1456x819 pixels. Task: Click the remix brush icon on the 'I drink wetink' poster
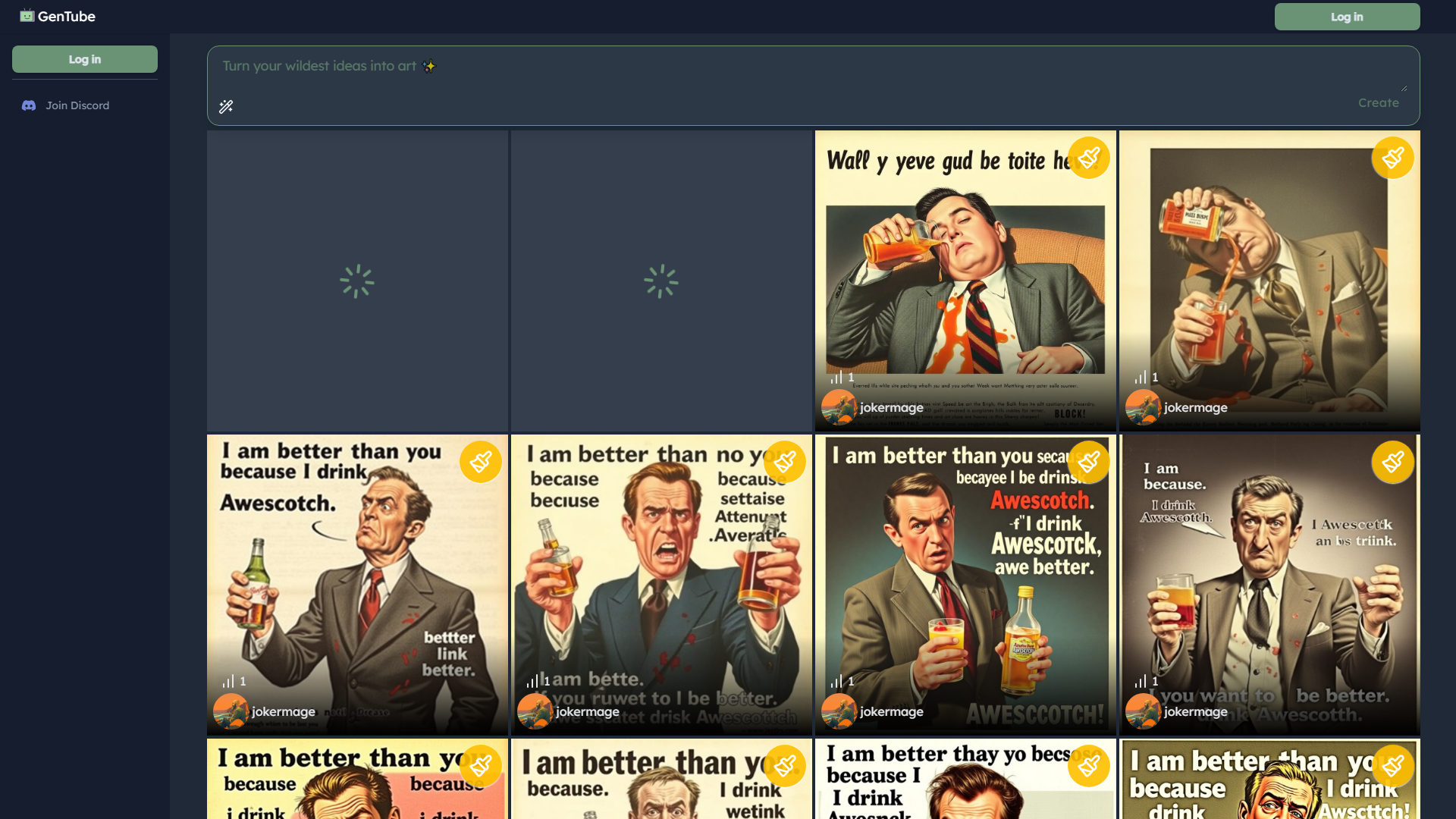tap(785, 766)
